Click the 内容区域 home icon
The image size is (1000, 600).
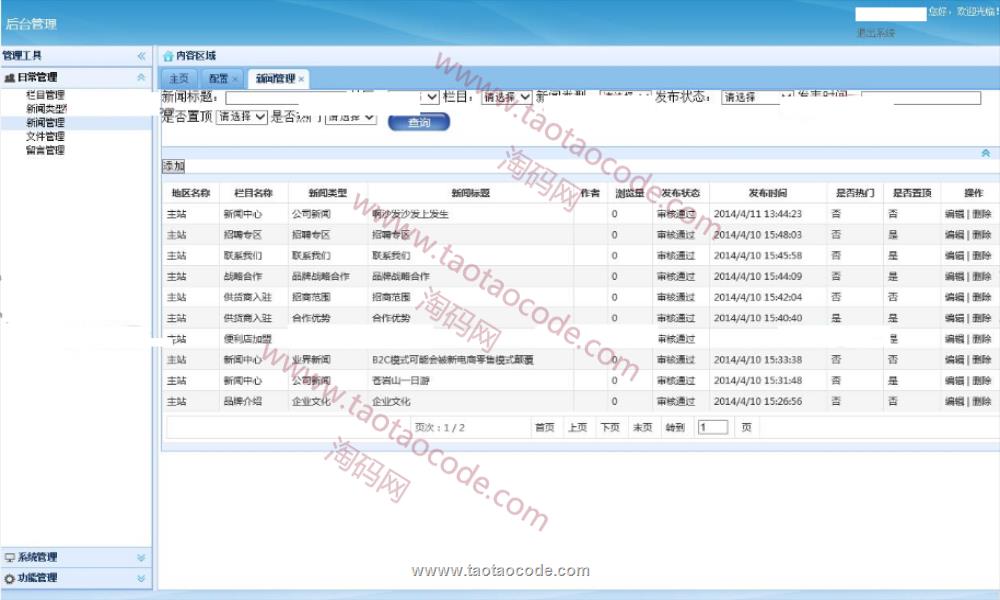(x=168, y=56)
